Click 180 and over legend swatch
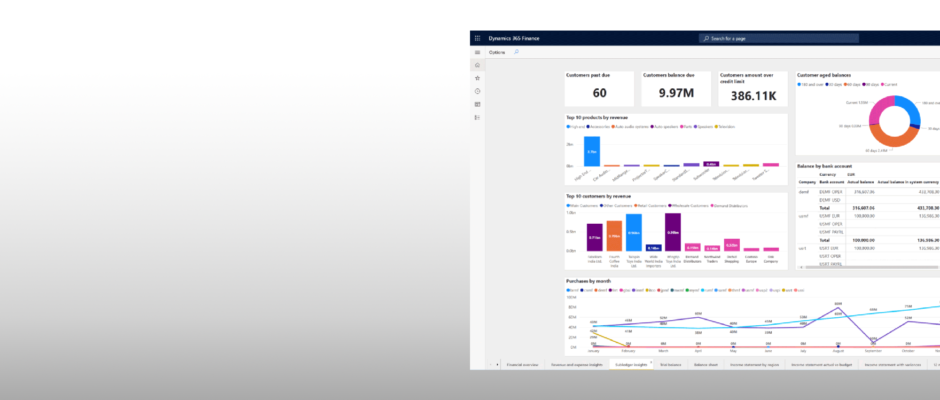 800,85
